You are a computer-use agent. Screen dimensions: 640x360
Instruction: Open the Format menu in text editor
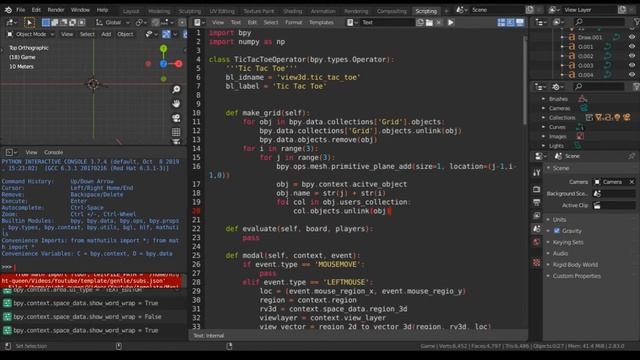click(x=293, y=22)
